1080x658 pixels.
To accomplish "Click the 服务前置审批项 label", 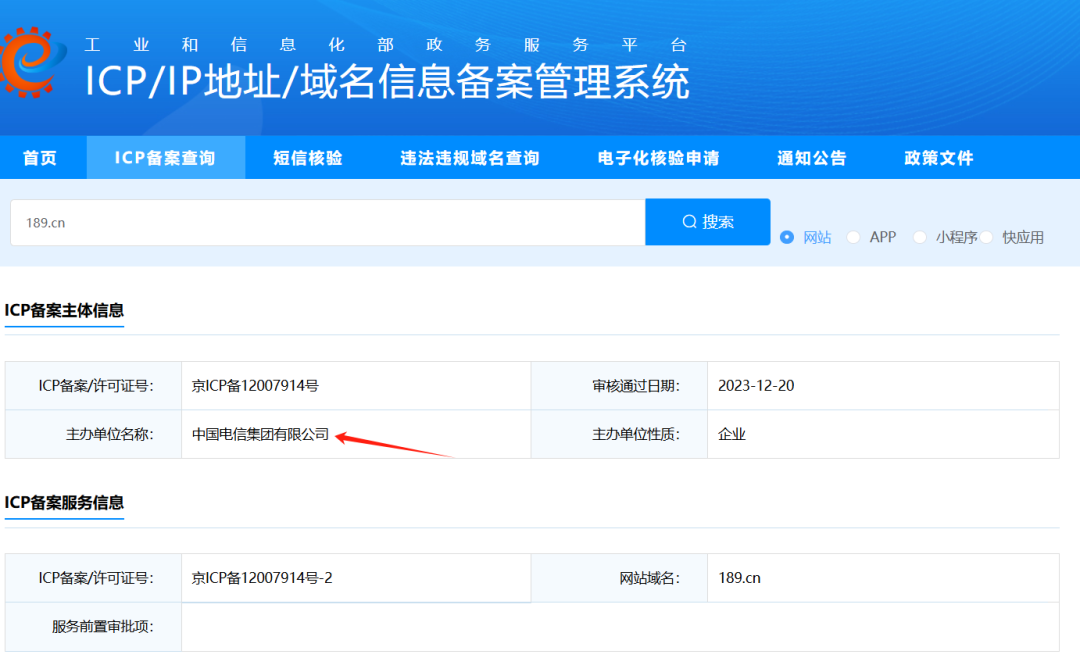I will (x=103, y=626).
